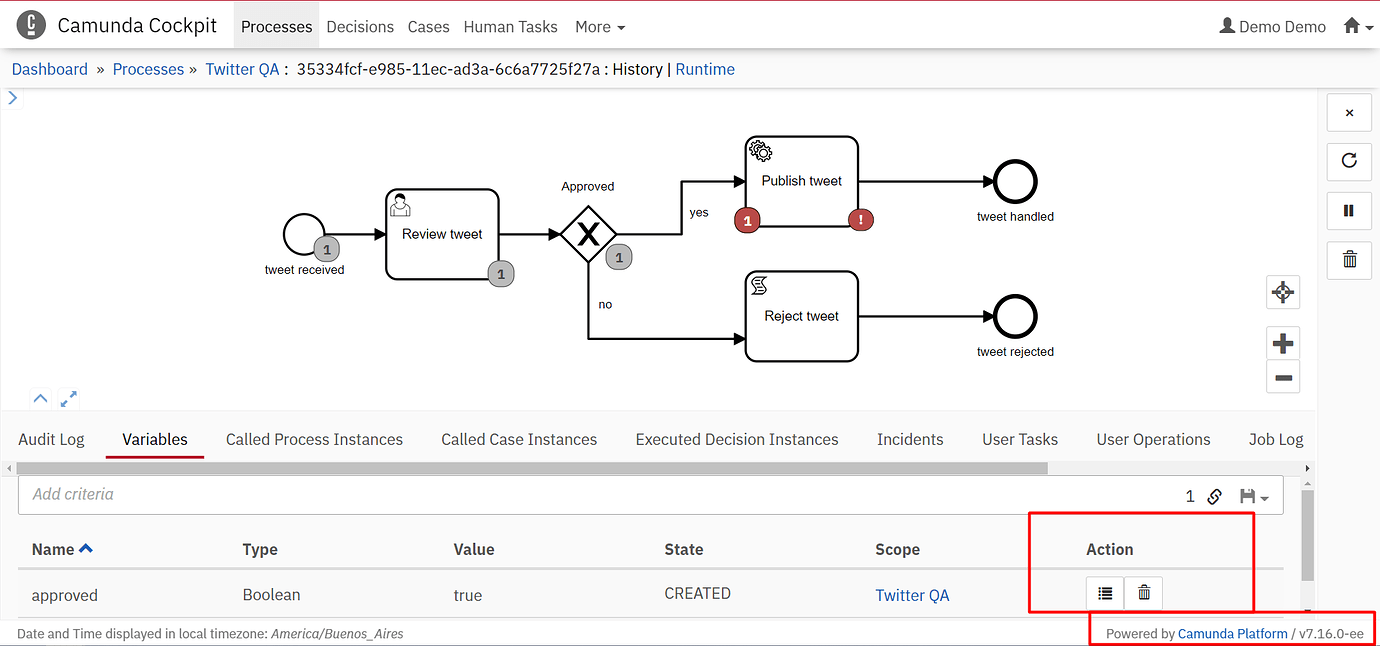
Task: Zoom in the diagram with plus icon
Action: 1283,344
